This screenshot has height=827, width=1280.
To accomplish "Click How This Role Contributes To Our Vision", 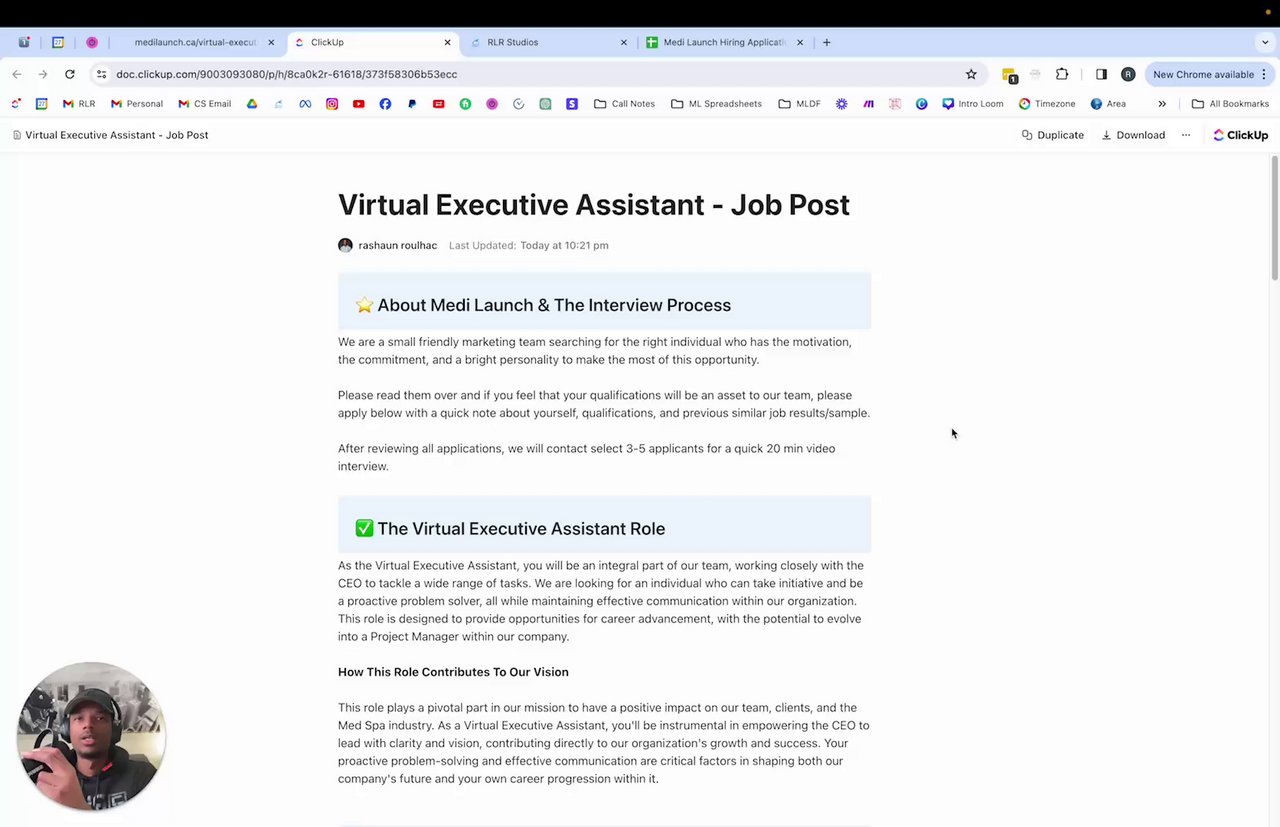I will (453, 672).
